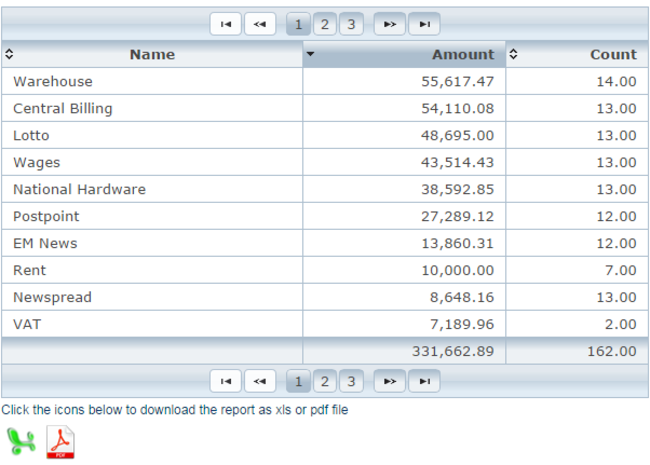Go to previous page in top paginator
The width and height of the screenshot is (650, 465).
point(260,24)
